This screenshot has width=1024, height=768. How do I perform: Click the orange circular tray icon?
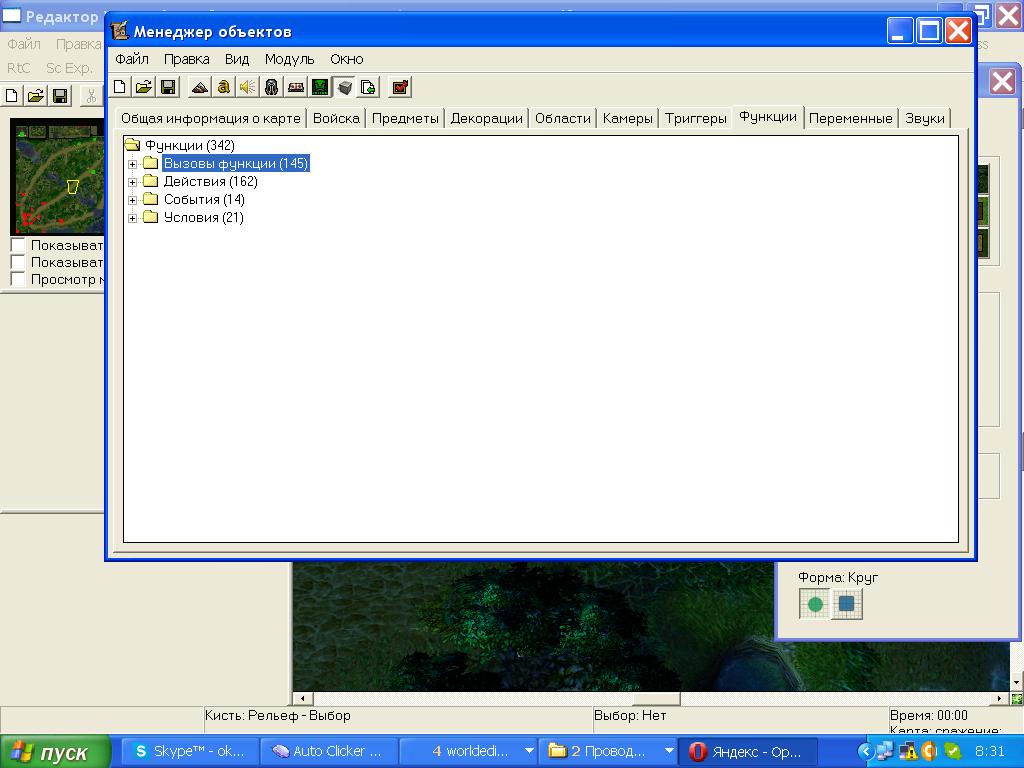point(929,751)
